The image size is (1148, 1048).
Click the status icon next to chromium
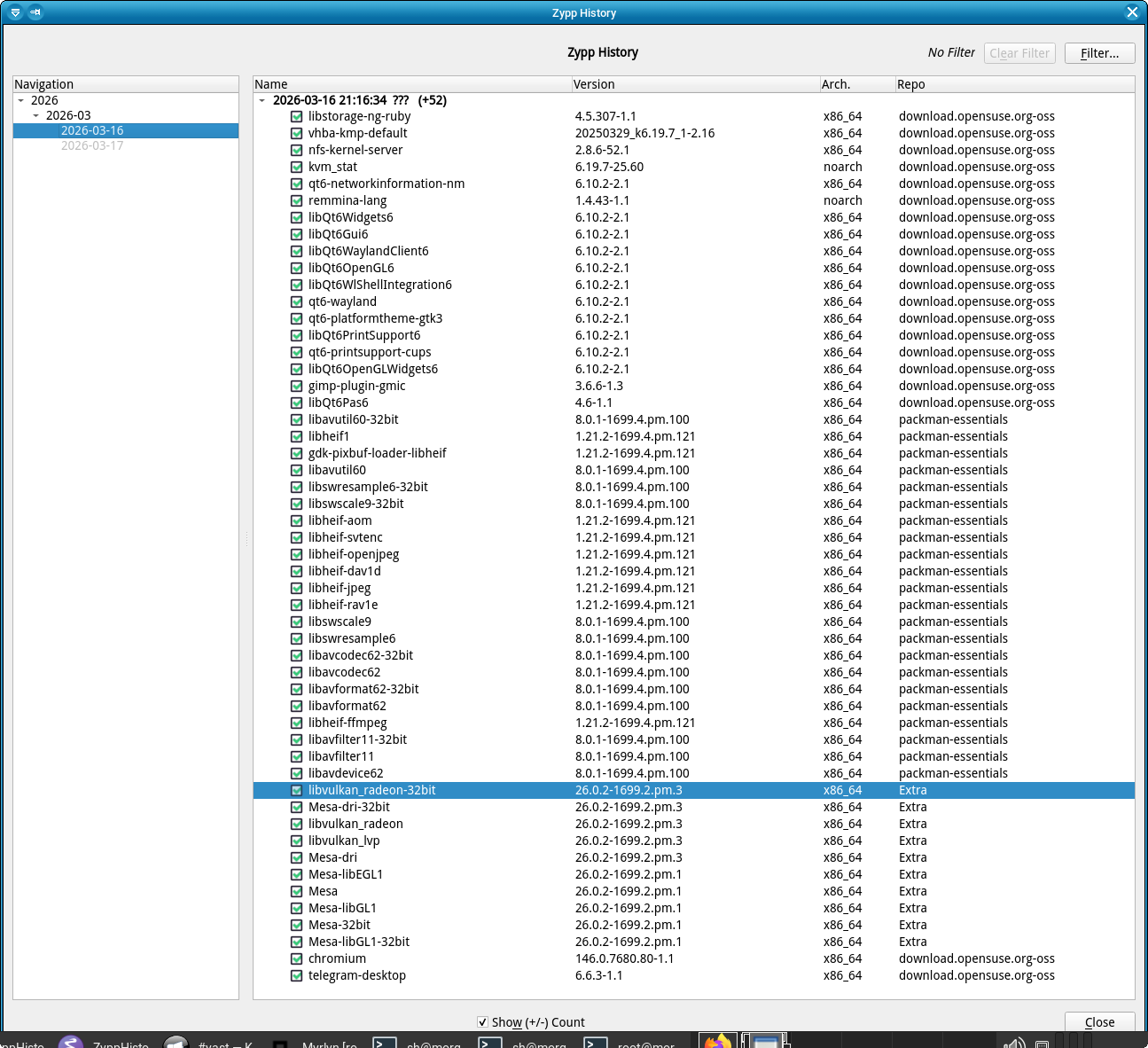coord(297,958)
